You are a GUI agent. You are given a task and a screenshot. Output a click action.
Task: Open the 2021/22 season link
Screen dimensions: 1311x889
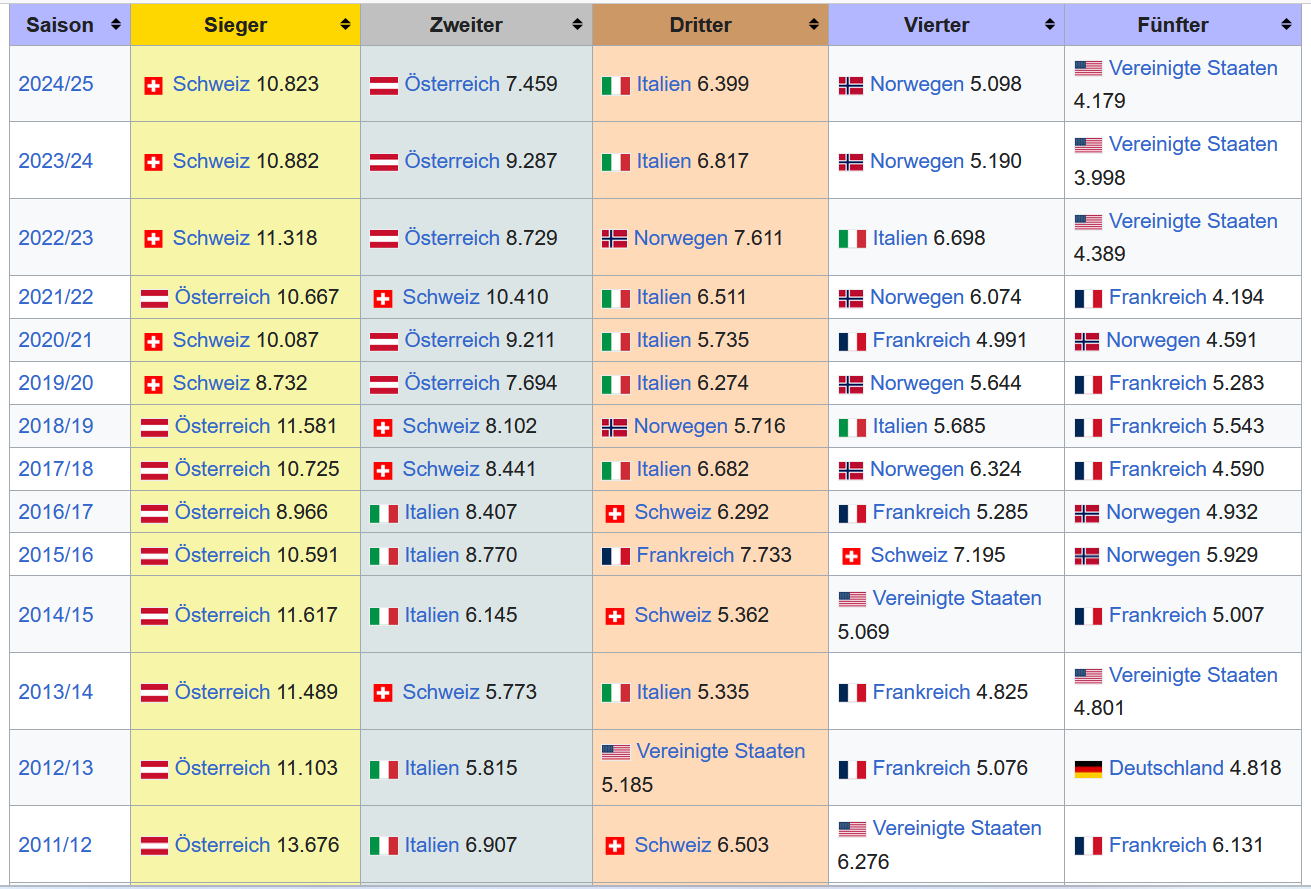tap(56, 297)
